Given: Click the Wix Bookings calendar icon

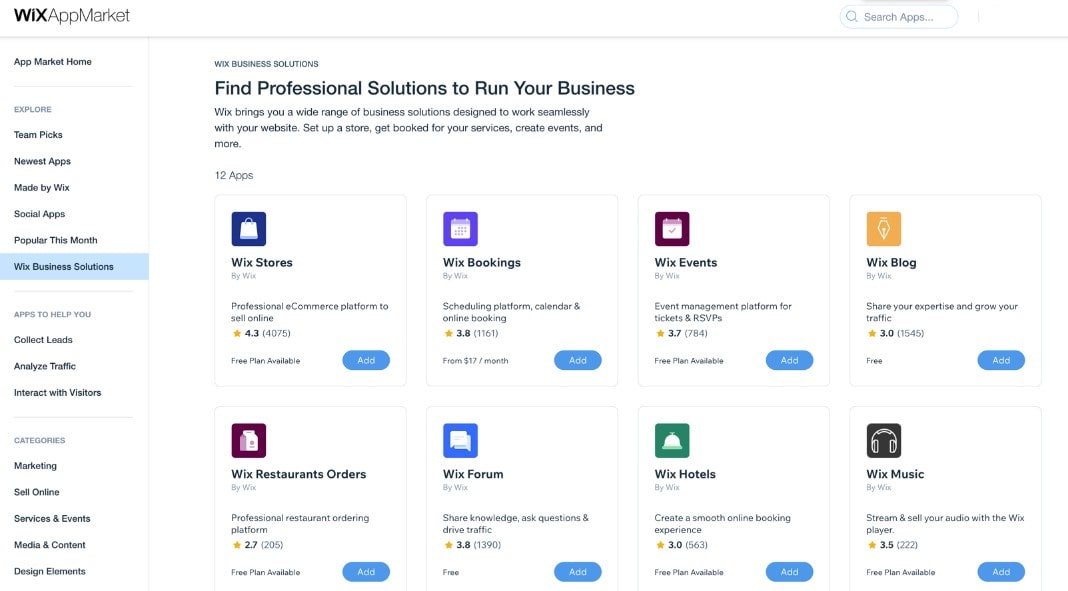Looking at the screenshot, I should pos(460,229).
